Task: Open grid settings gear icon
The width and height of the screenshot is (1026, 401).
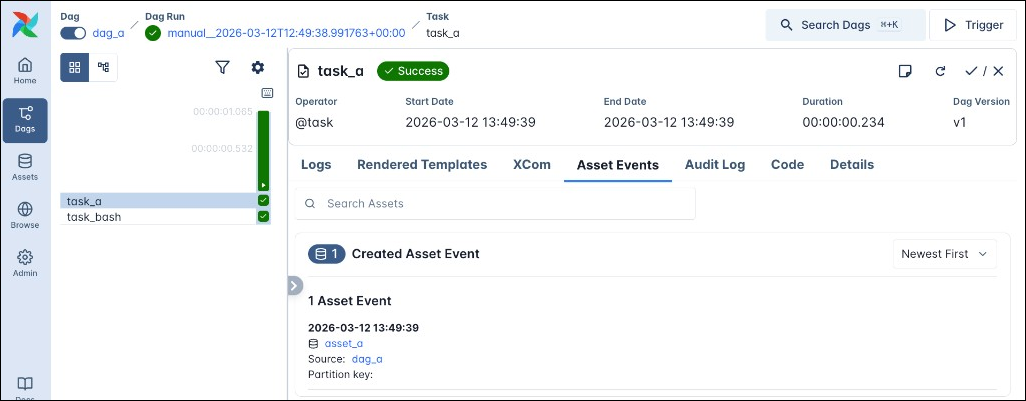Action: coord(258,67)
